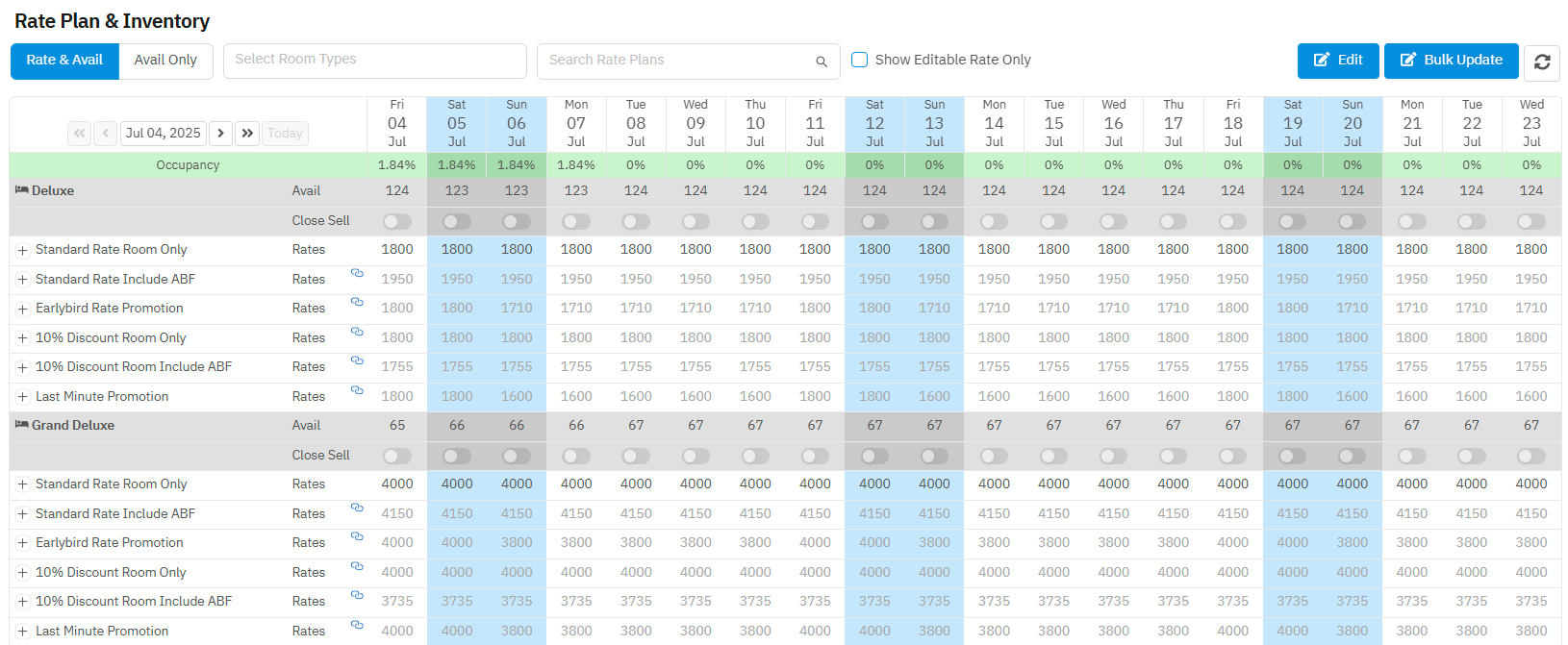Expand Grand Deluxe 10% Discount Room Only row
The image size is (1568, 645).
(x=22, y=573)
